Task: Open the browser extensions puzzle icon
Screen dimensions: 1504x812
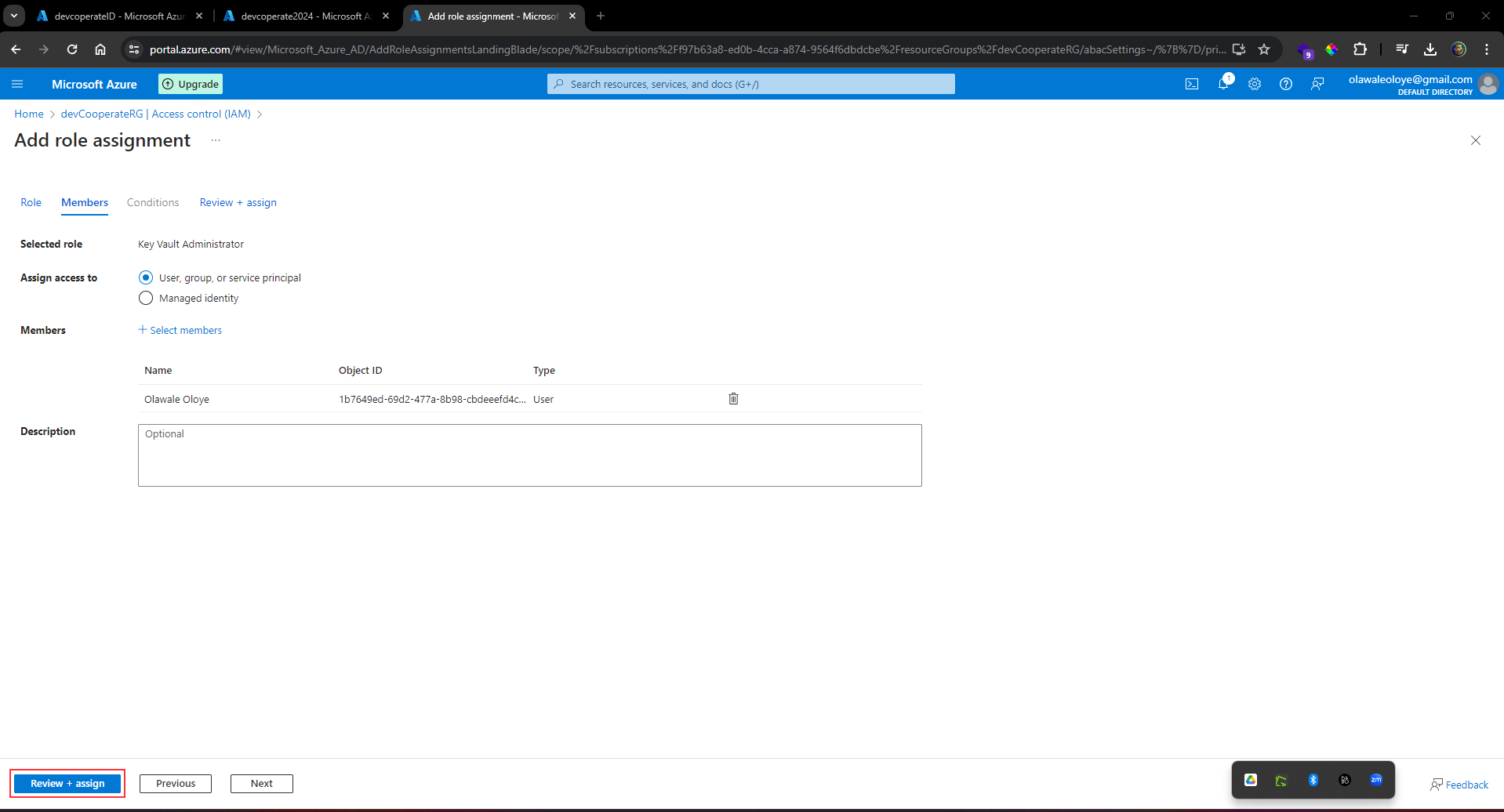Action: point(1361,49)
